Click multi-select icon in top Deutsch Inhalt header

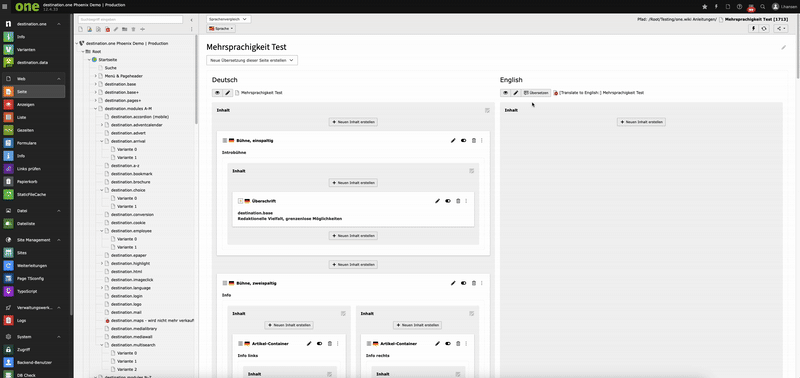(487, 110)
